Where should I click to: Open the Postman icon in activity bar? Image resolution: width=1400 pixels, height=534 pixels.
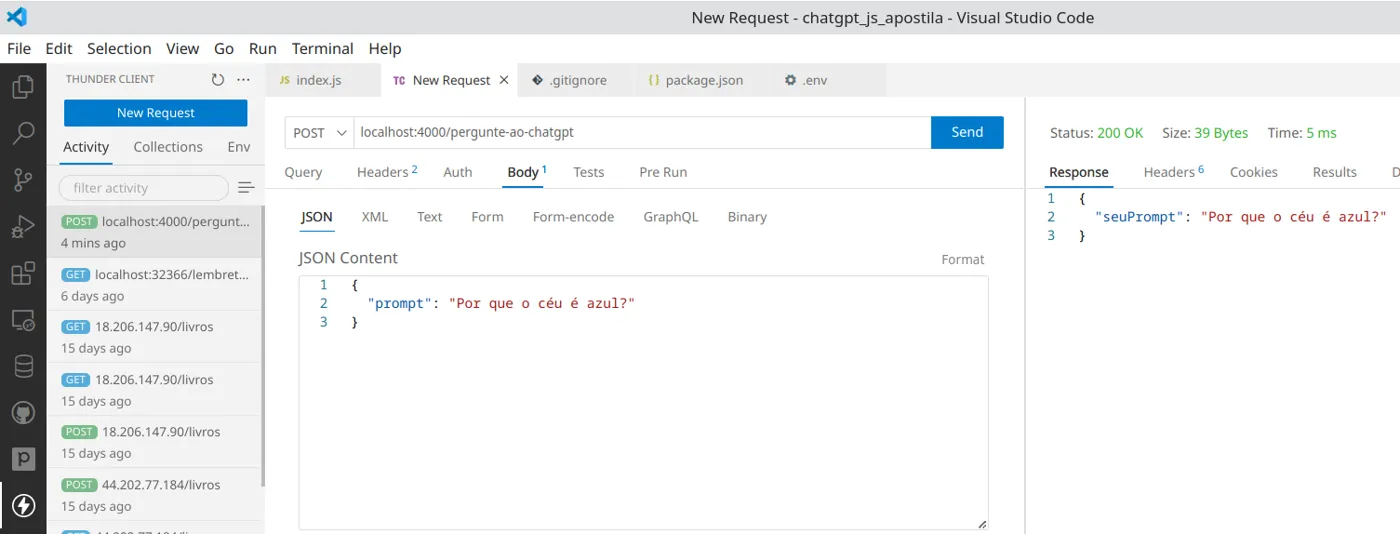pyautogui.click(x=23, y=459)
